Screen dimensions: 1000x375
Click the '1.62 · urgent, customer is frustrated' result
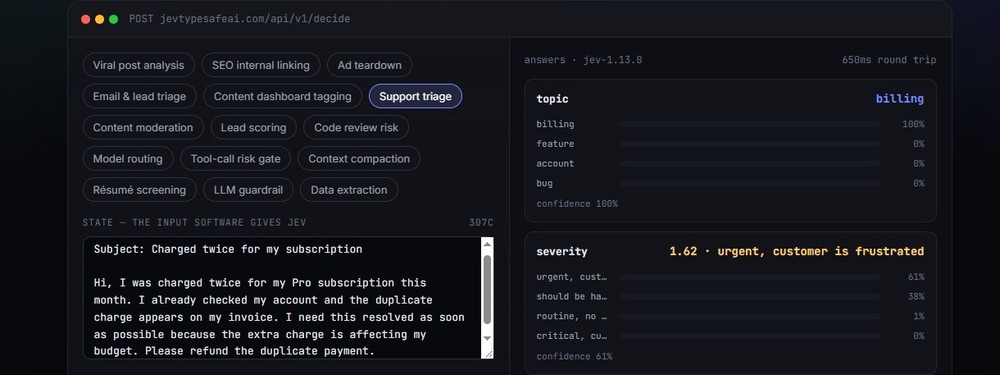coord(797,251)
